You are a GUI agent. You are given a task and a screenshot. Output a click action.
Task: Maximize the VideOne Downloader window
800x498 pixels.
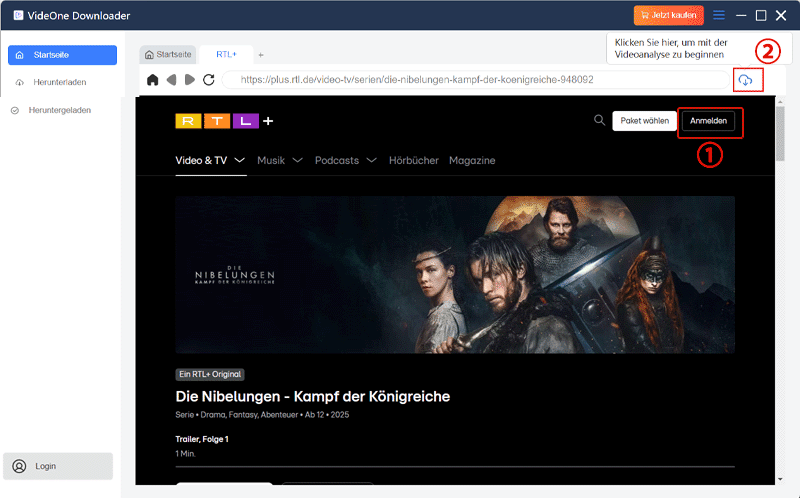(x=761, y=16)
